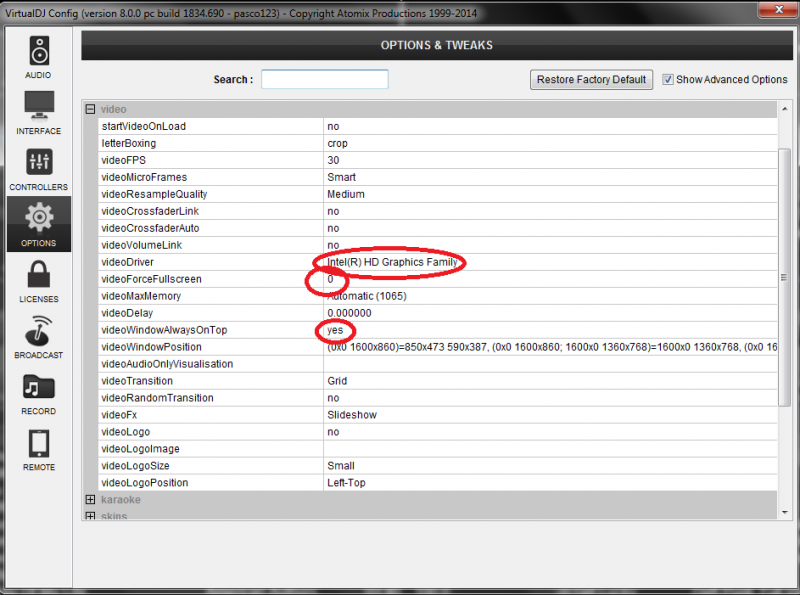Click the videoWindowAlwaysOnTop value 'yes'

335,330
